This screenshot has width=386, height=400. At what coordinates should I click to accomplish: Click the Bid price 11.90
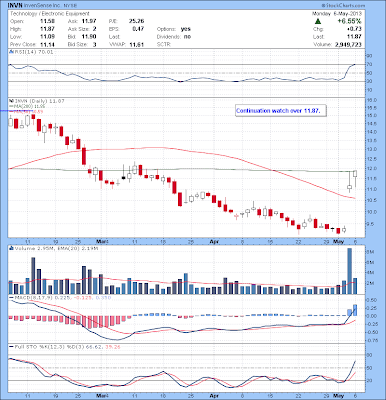[89, 36]
